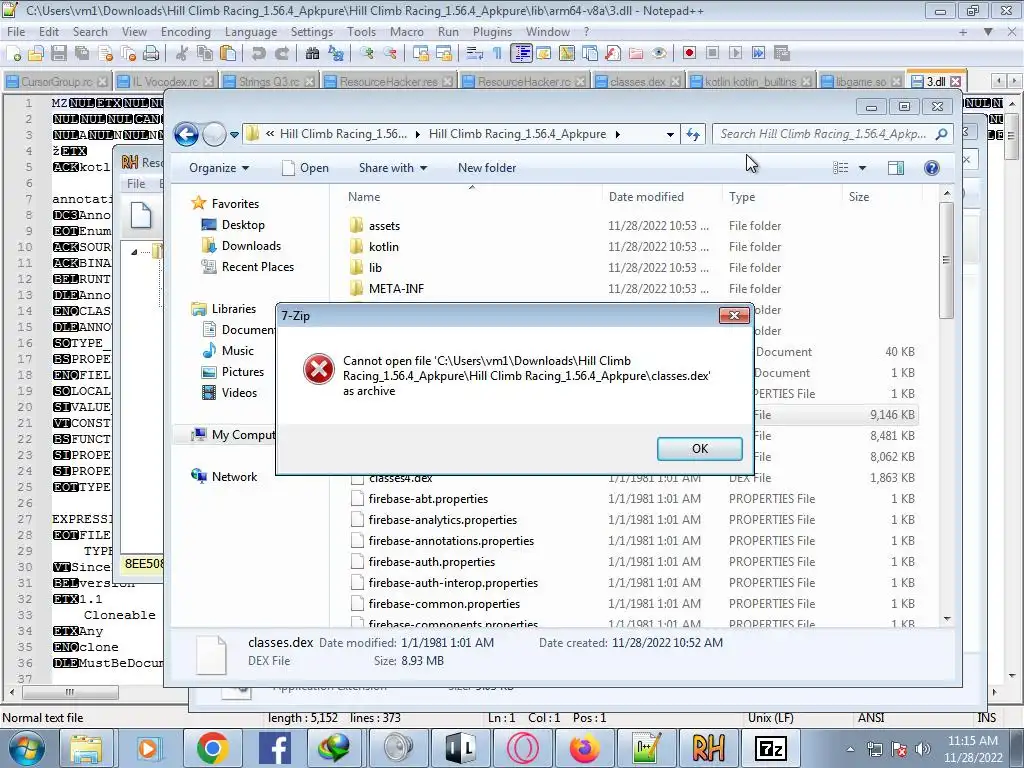Click Explorer address bar refresh button
This screenshot has height=768, width=1024.
point(693,135)
